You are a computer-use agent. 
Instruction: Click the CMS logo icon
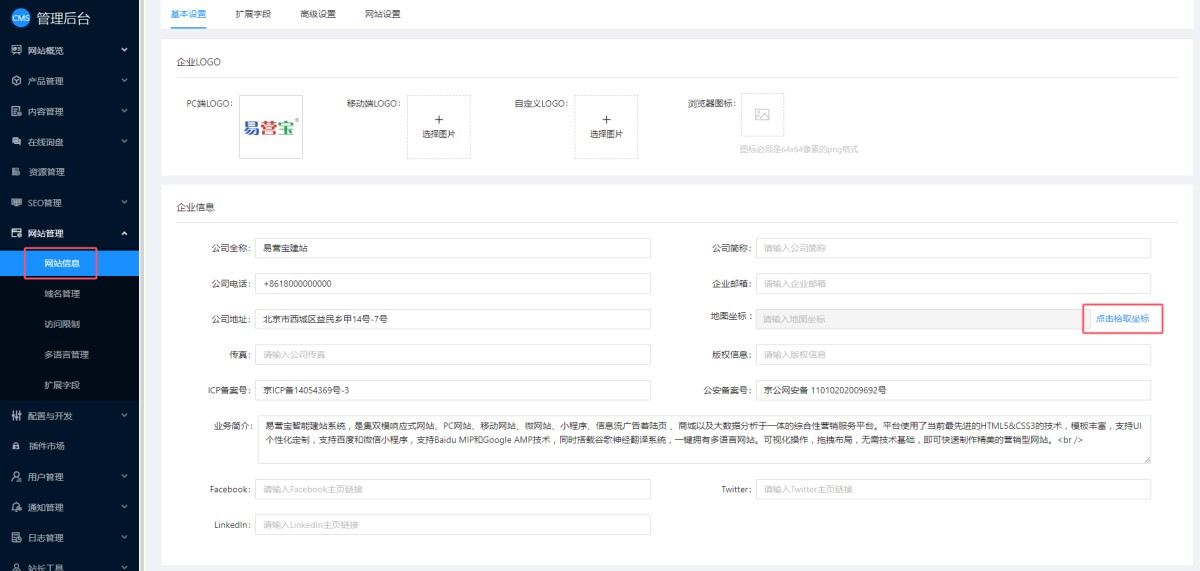click(x=21, y=17)
